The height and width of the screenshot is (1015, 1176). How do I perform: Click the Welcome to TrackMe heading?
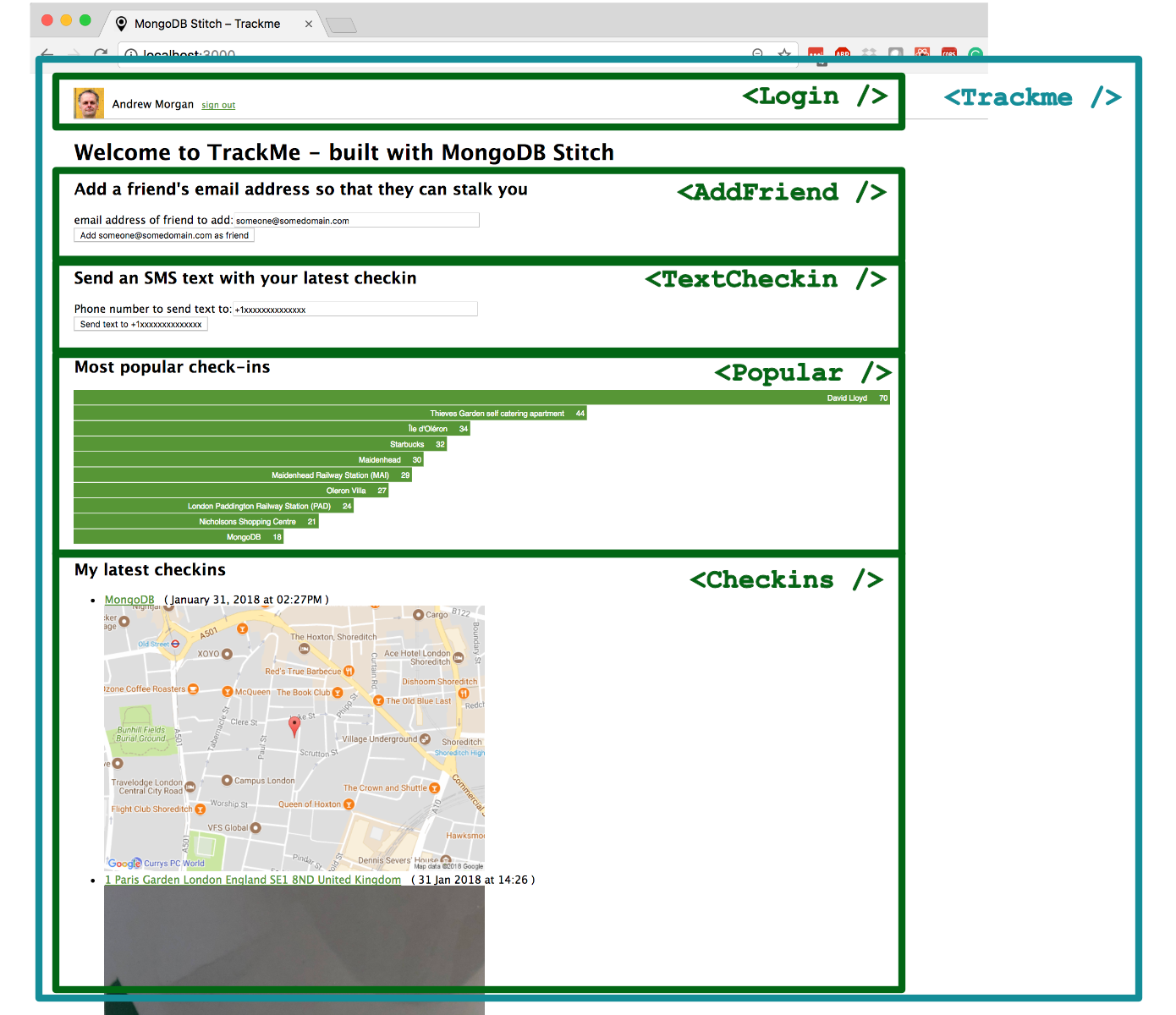click(x=344, y=152)
